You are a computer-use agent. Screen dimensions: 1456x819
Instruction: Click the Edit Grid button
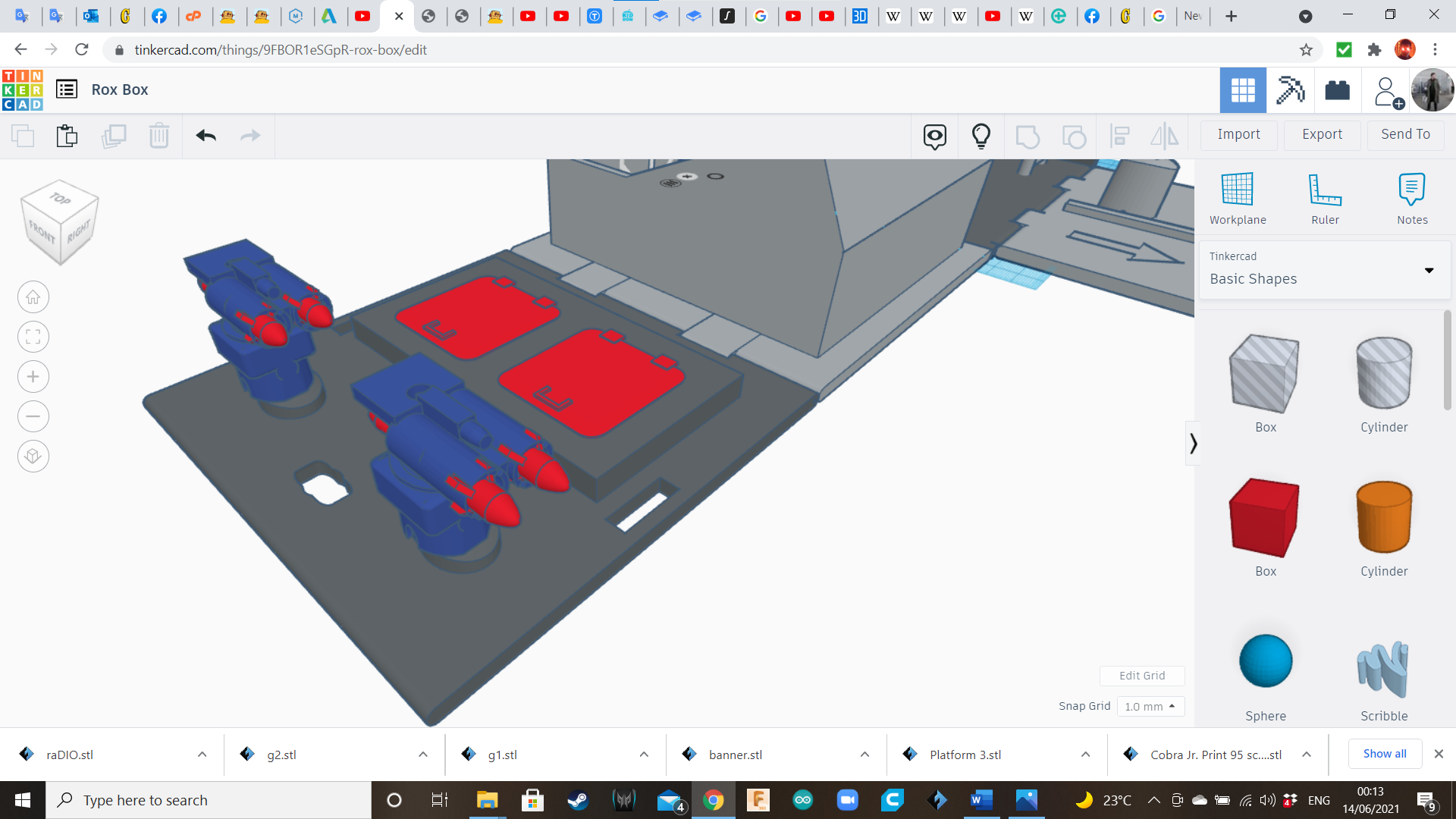click(1141, 676)
